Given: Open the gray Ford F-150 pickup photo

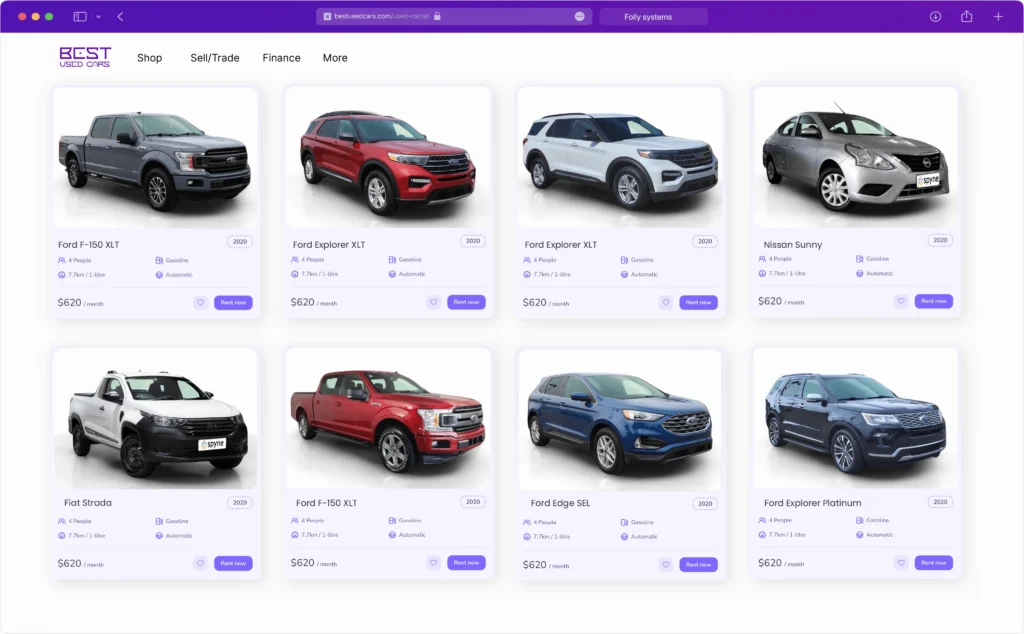Looking at the screenshot, I should coord(155,158).
